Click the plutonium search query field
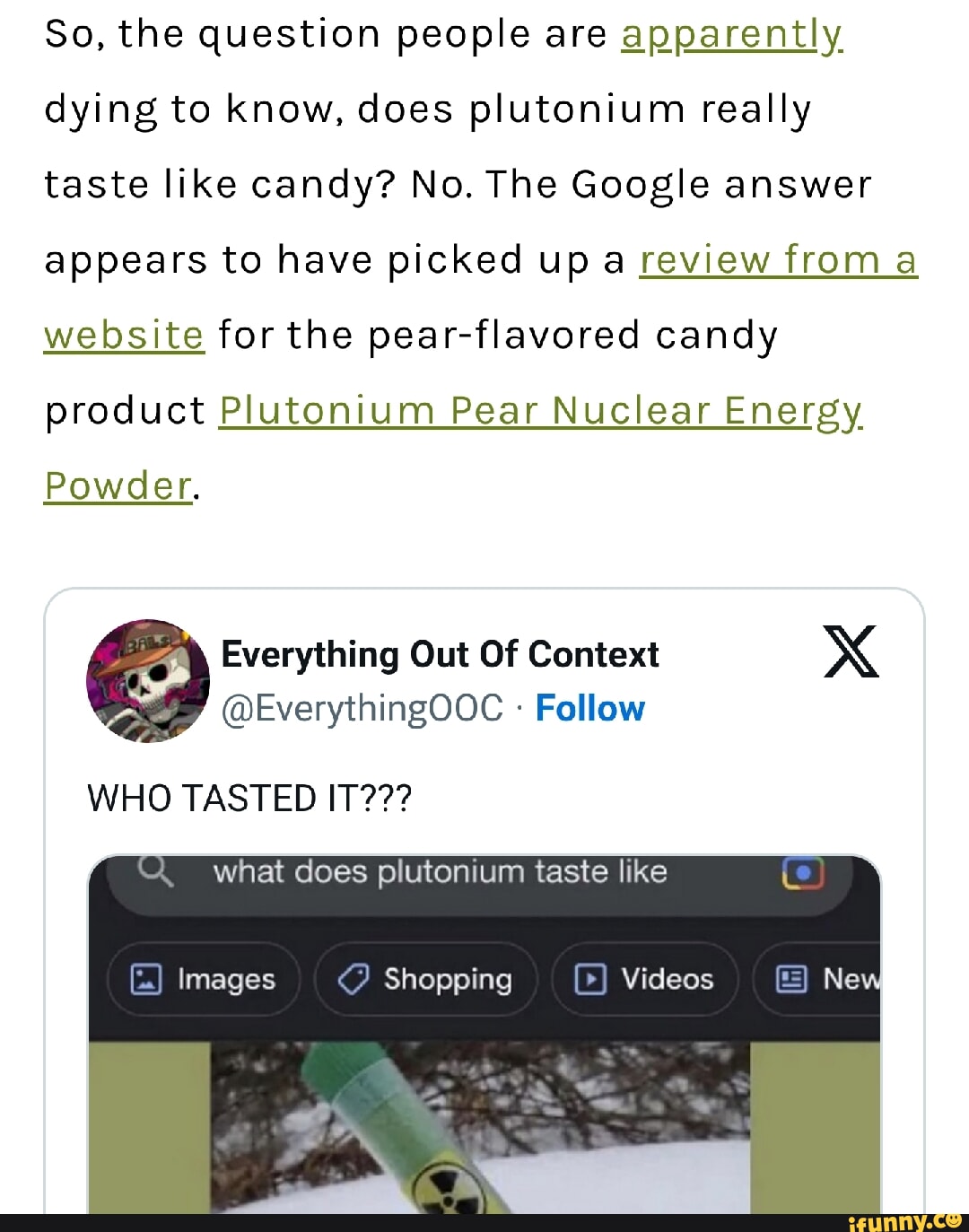The image size is (969, 1232). tap(440, 872)
